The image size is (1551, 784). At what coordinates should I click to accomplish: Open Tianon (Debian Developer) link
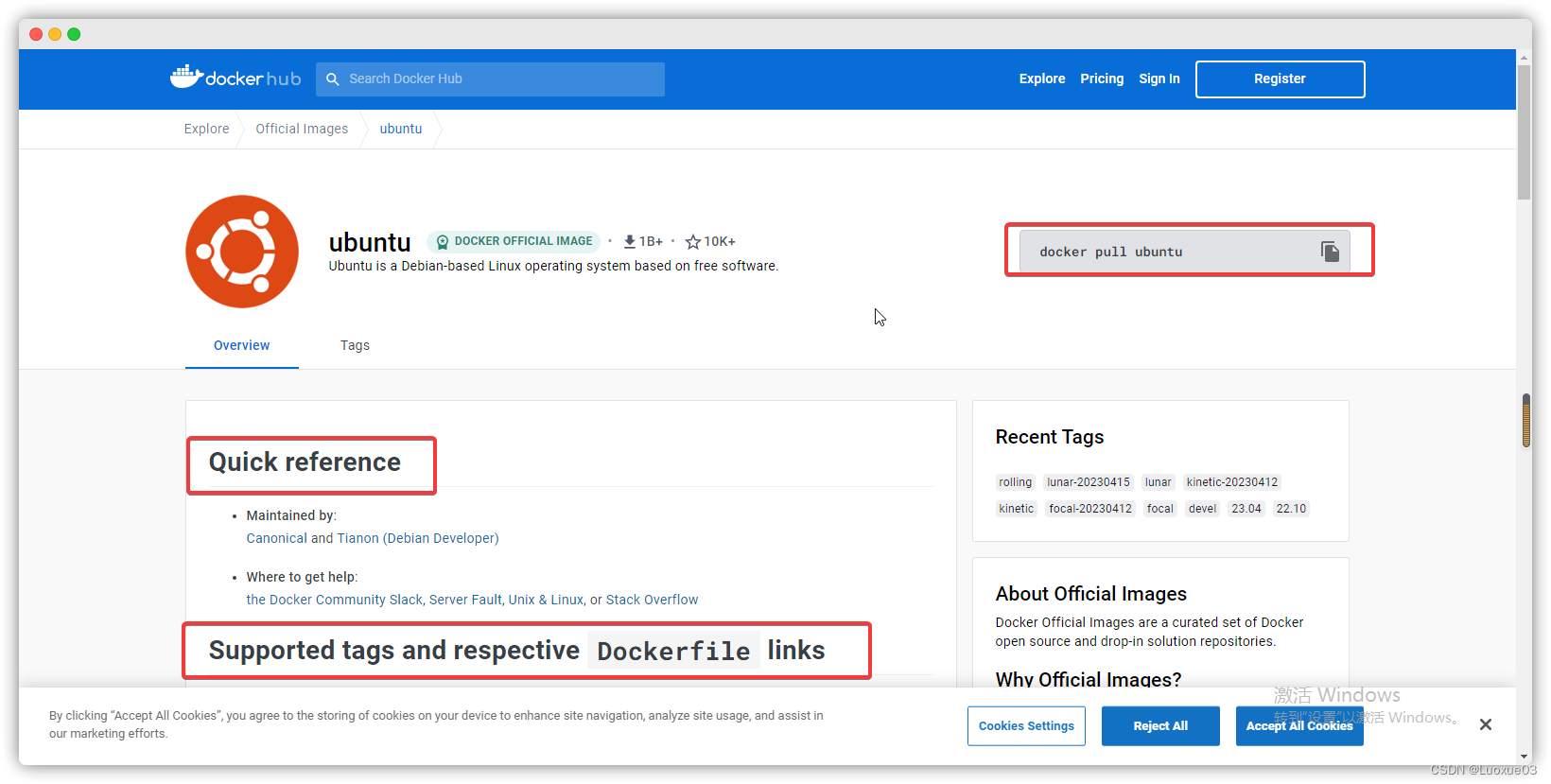coord(418,538)
